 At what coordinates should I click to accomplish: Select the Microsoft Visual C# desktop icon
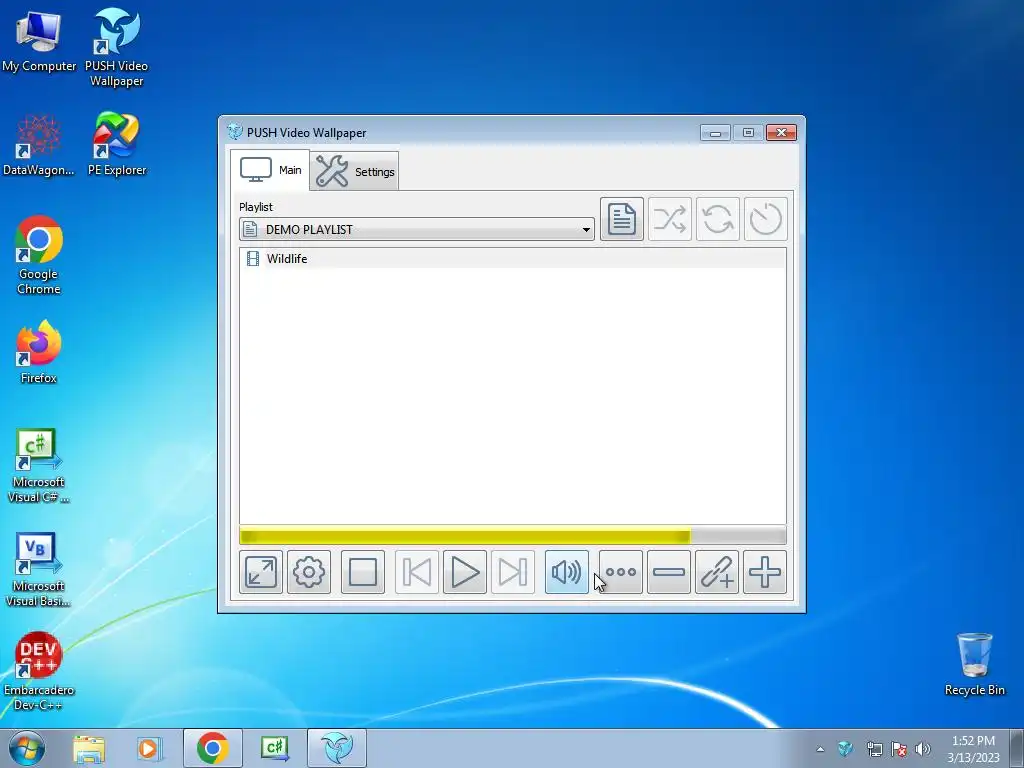click(39, 466)
